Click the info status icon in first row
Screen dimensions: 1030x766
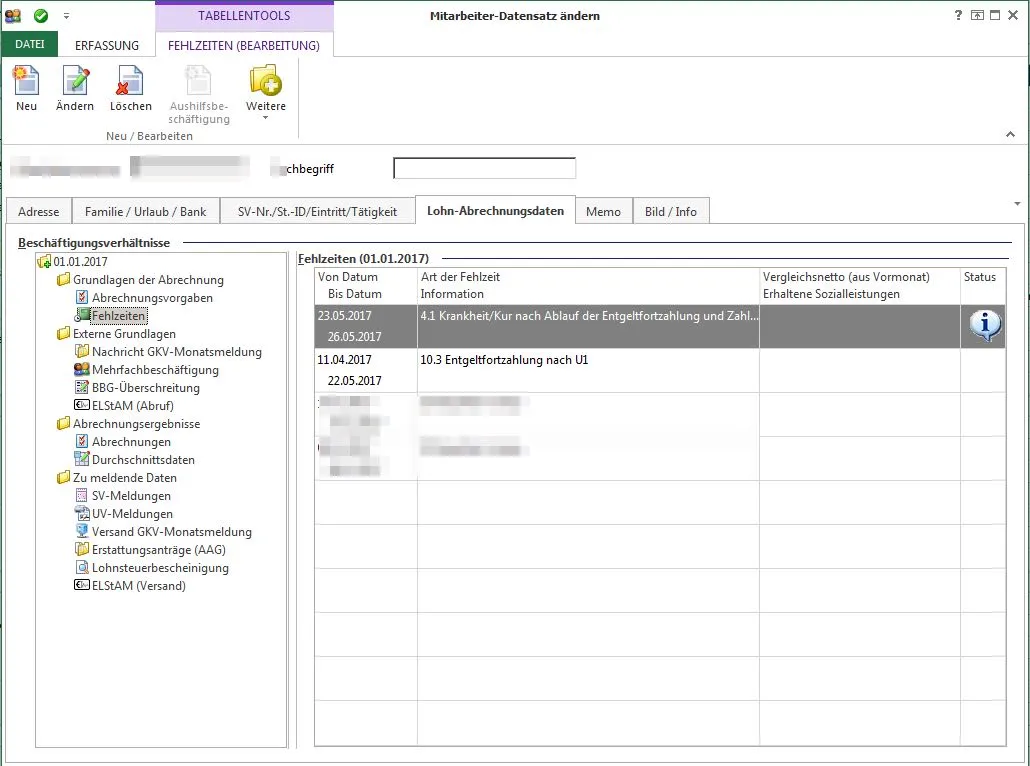[x=985, y=325]
